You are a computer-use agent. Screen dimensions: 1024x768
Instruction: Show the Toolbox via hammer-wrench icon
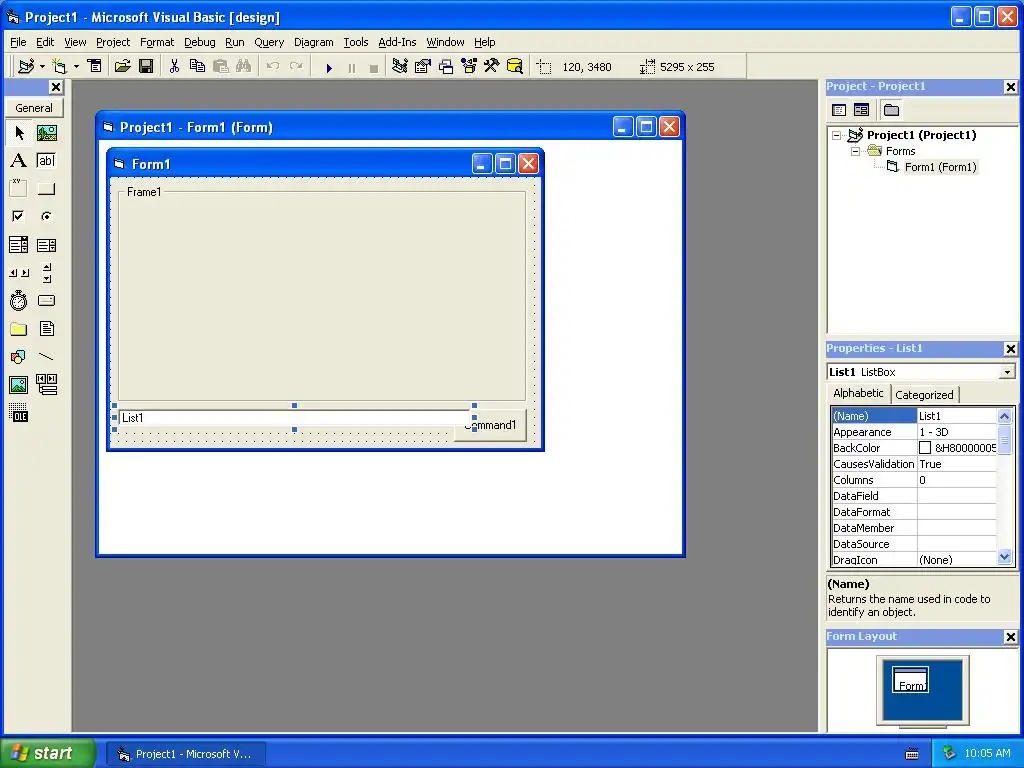(x=492, y=67)
